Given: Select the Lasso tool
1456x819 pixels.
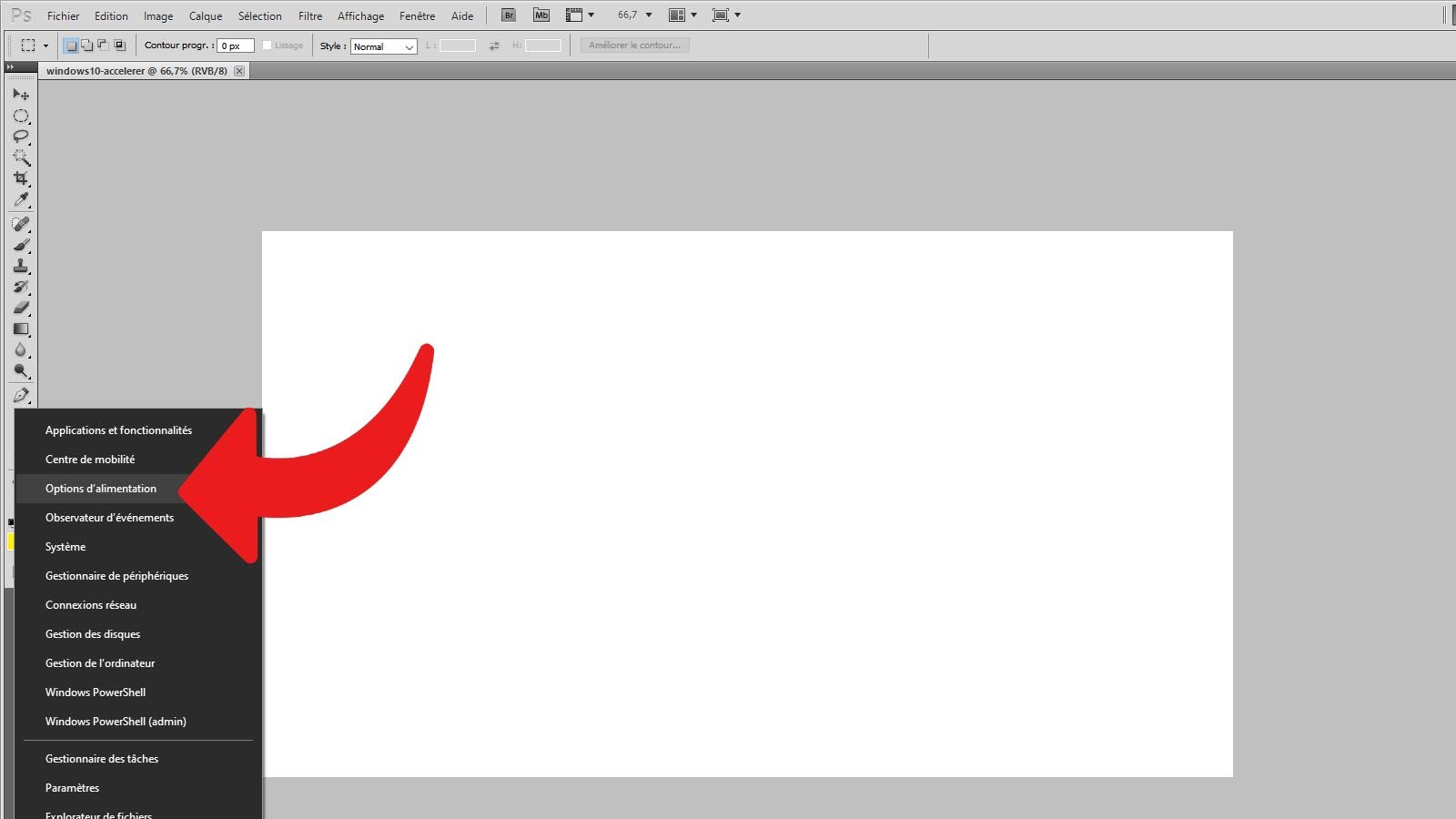Looking at the screenshot, I should click(x=20, y=136).
